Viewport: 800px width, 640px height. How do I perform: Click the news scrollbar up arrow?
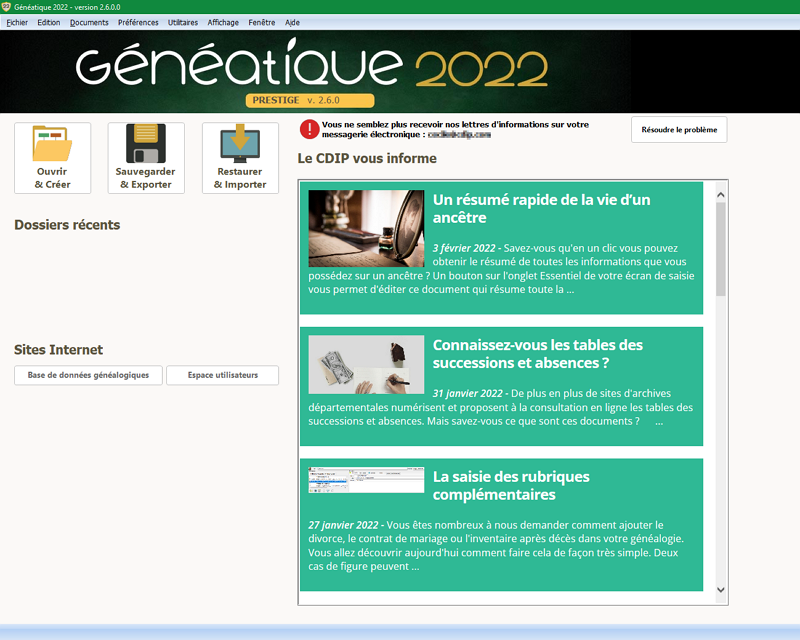pyautogui.click(x=720, y=194)
